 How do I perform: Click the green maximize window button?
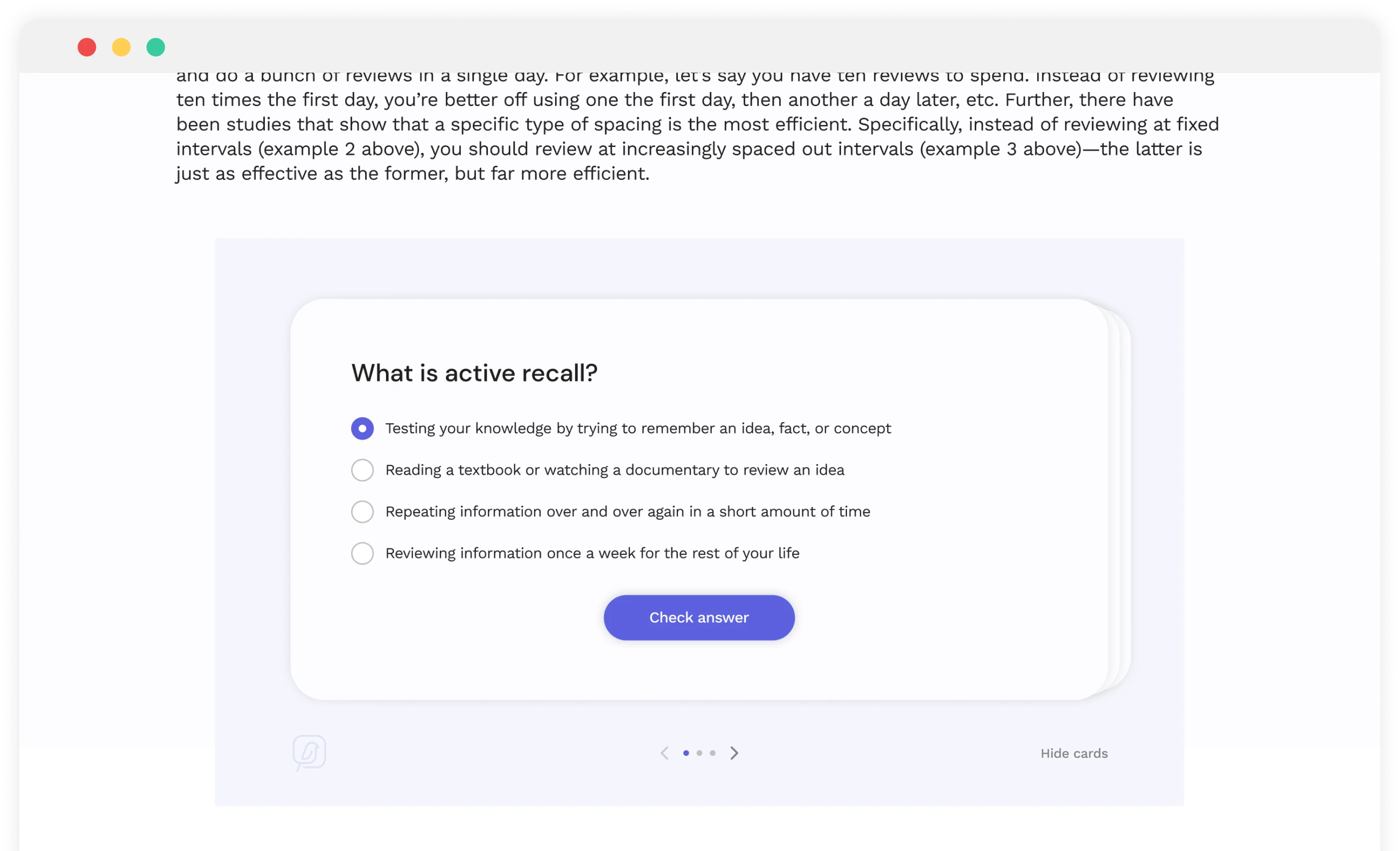pyautogui.click(x=156, y=47)
